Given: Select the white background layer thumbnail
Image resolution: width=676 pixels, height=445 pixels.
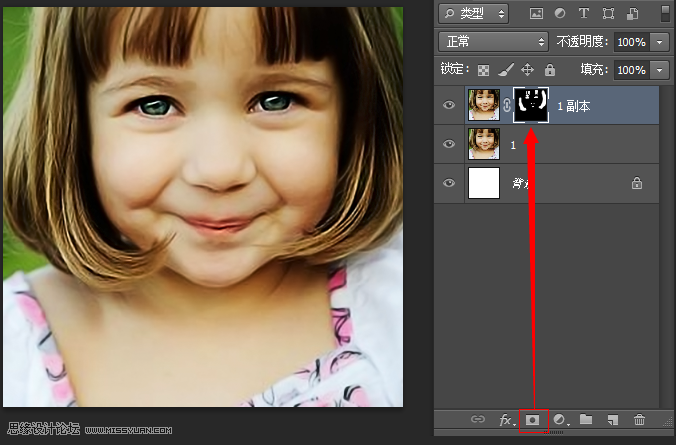Looking at the screenshot, I should tap(484, 183).
